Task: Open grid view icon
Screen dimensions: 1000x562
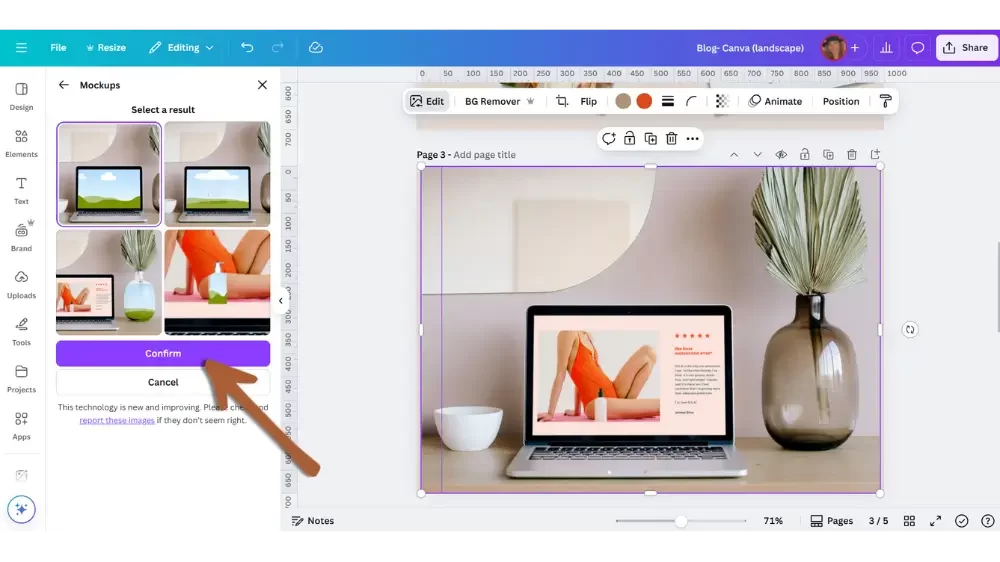Action: (x=909, y=521)
